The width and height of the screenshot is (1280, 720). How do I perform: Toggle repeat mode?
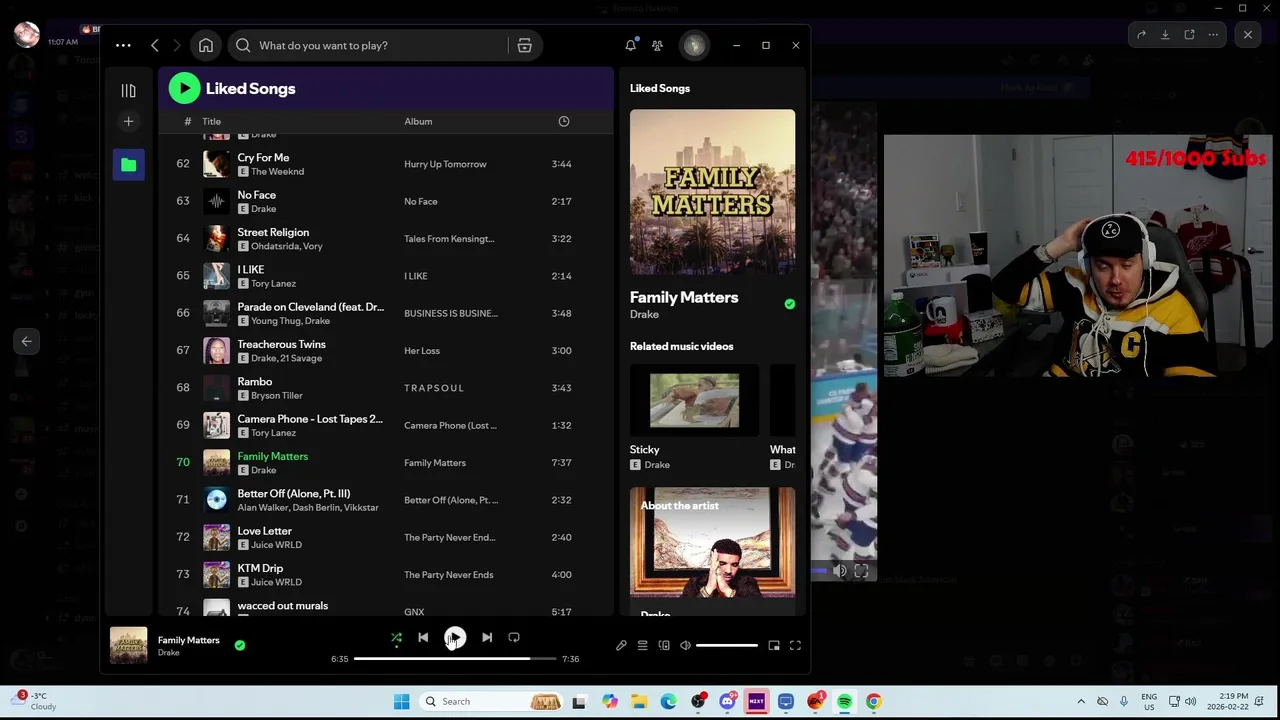514,637
